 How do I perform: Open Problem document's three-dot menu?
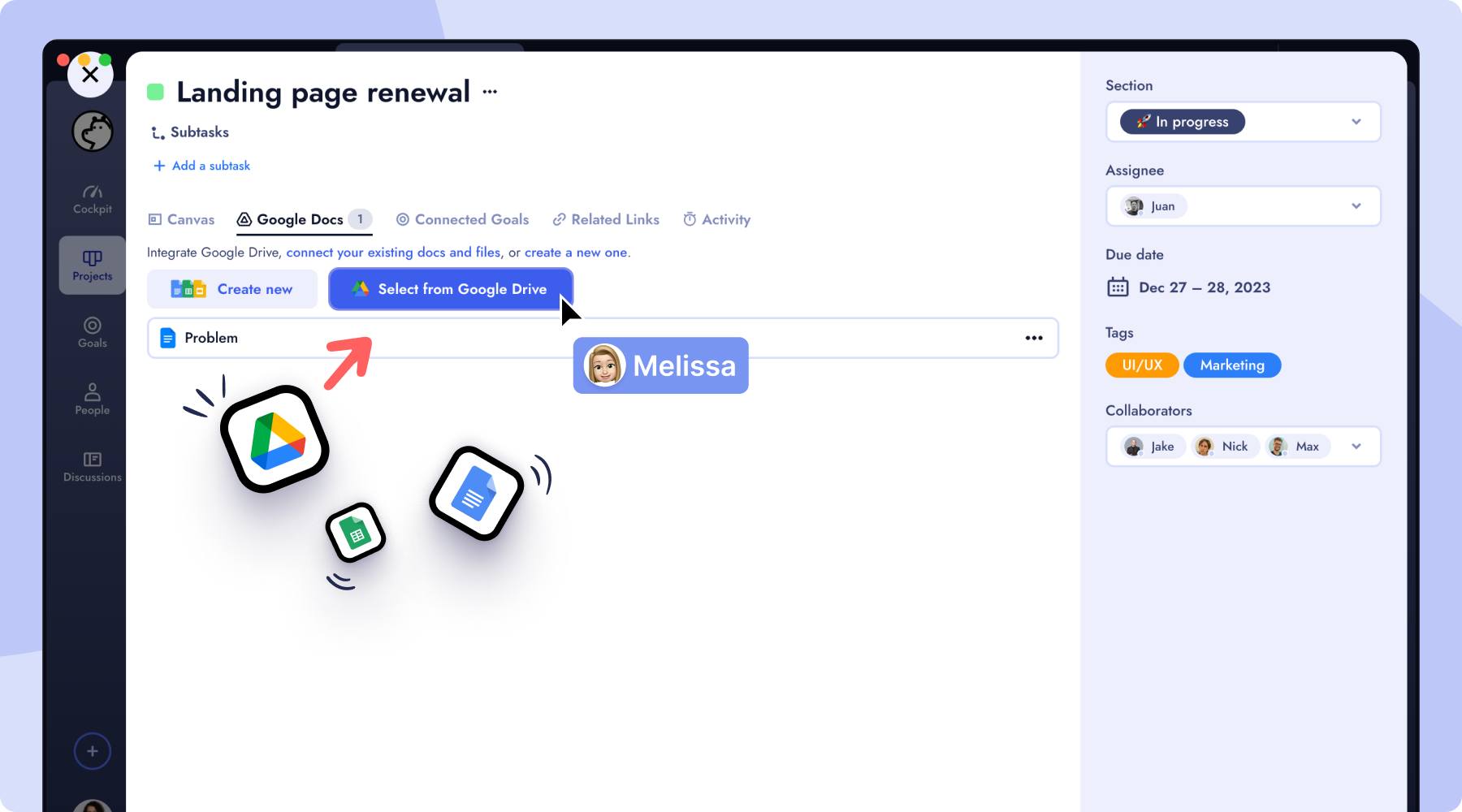tap(1033, 338)
